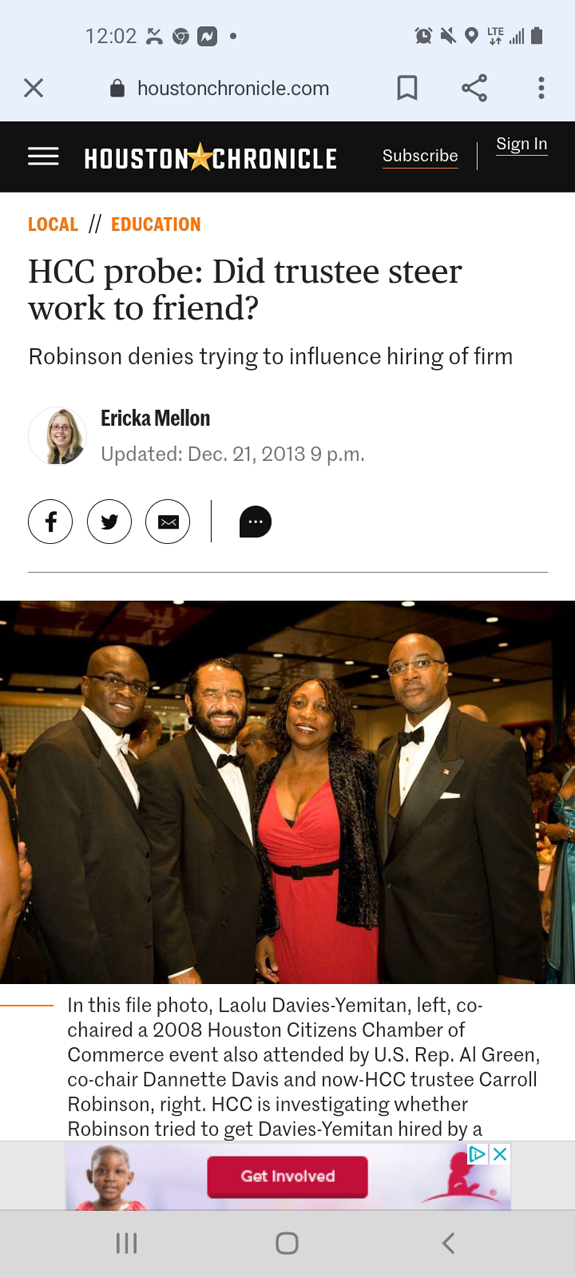Tap the Houston Chronicle logo
This screenshot has width=575, height=1278.
(210, 157)
